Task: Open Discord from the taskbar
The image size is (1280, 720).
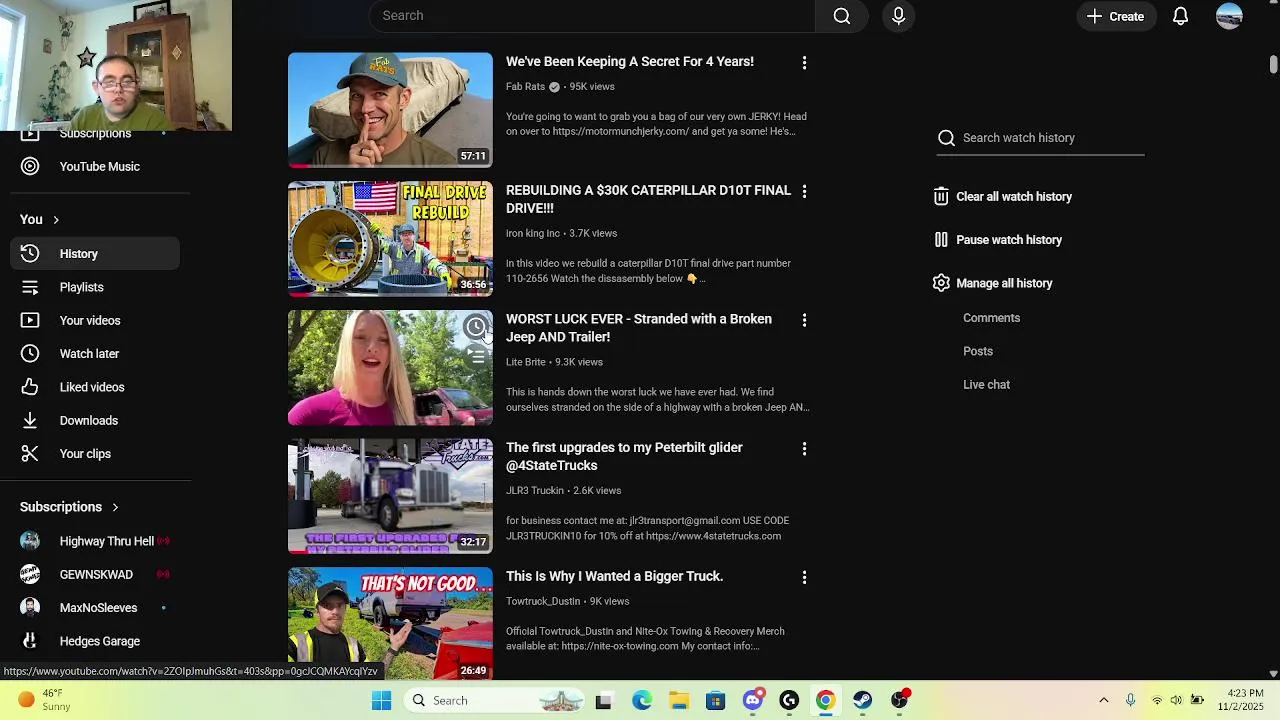Action: [753, 701]
